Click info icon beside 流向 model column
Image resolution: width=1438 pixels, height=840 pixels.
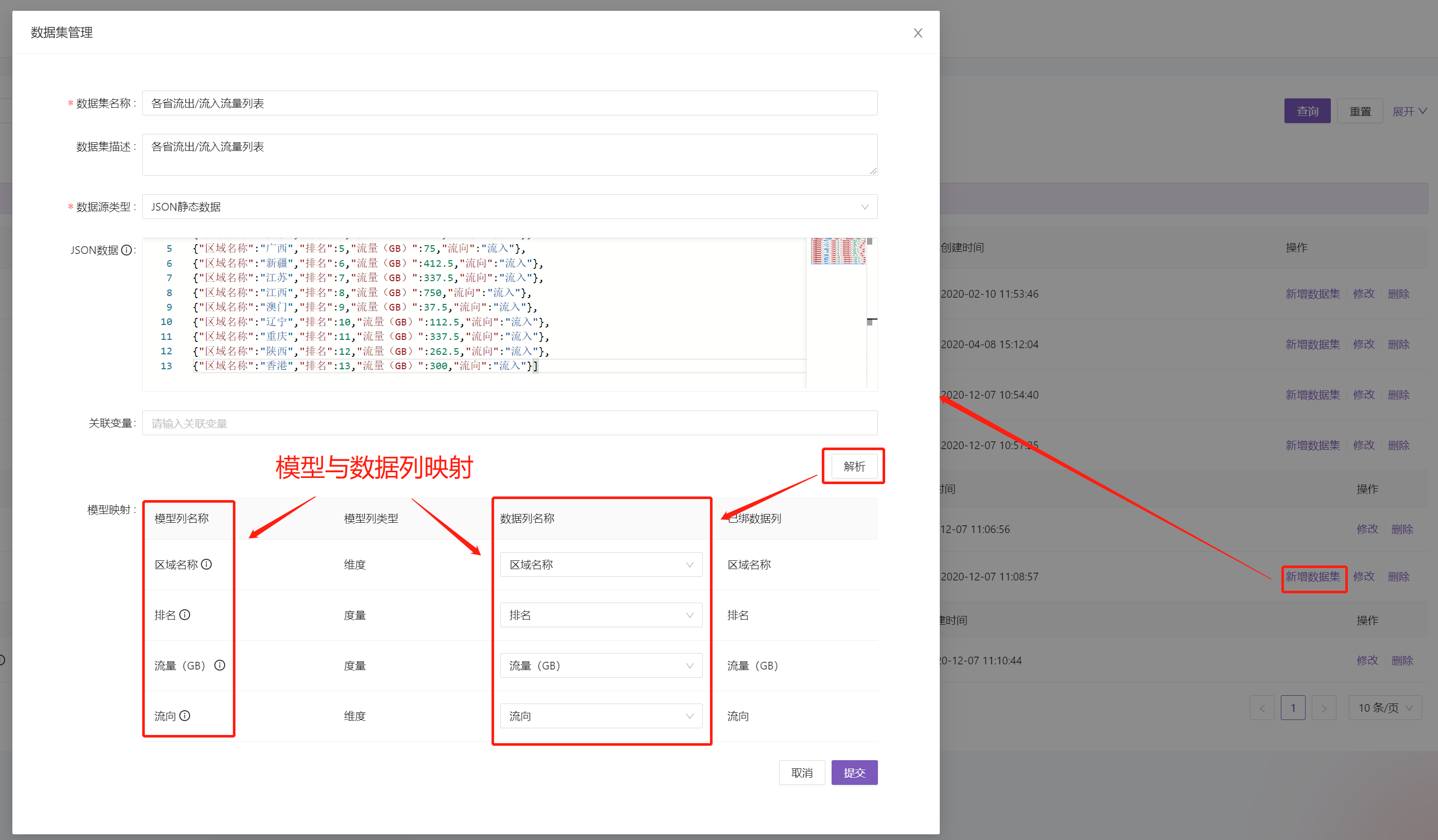185,716
